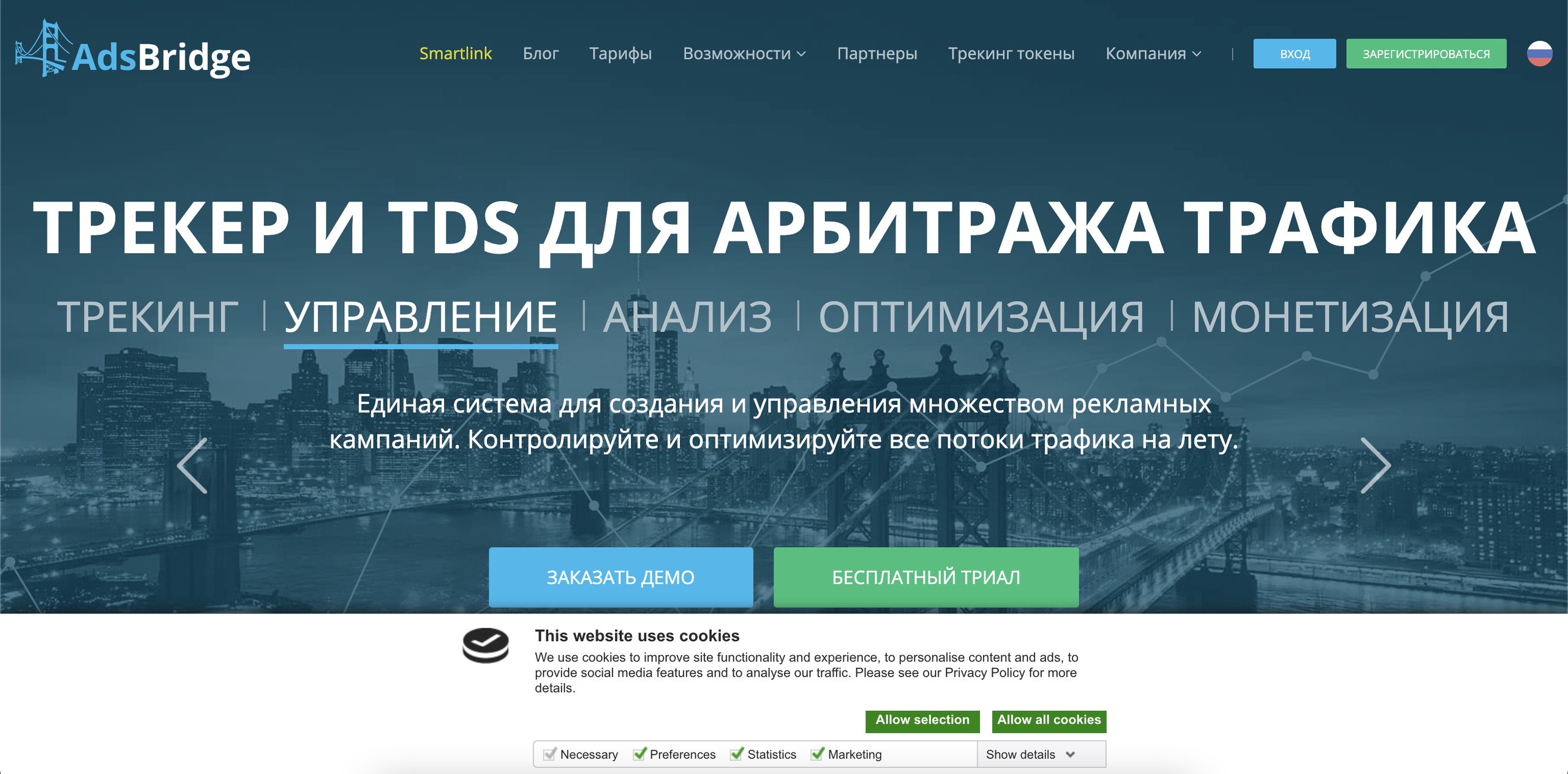Click the Necessary cookie checkbox
Screen dimensions: 1568x774
click(550, 754)
